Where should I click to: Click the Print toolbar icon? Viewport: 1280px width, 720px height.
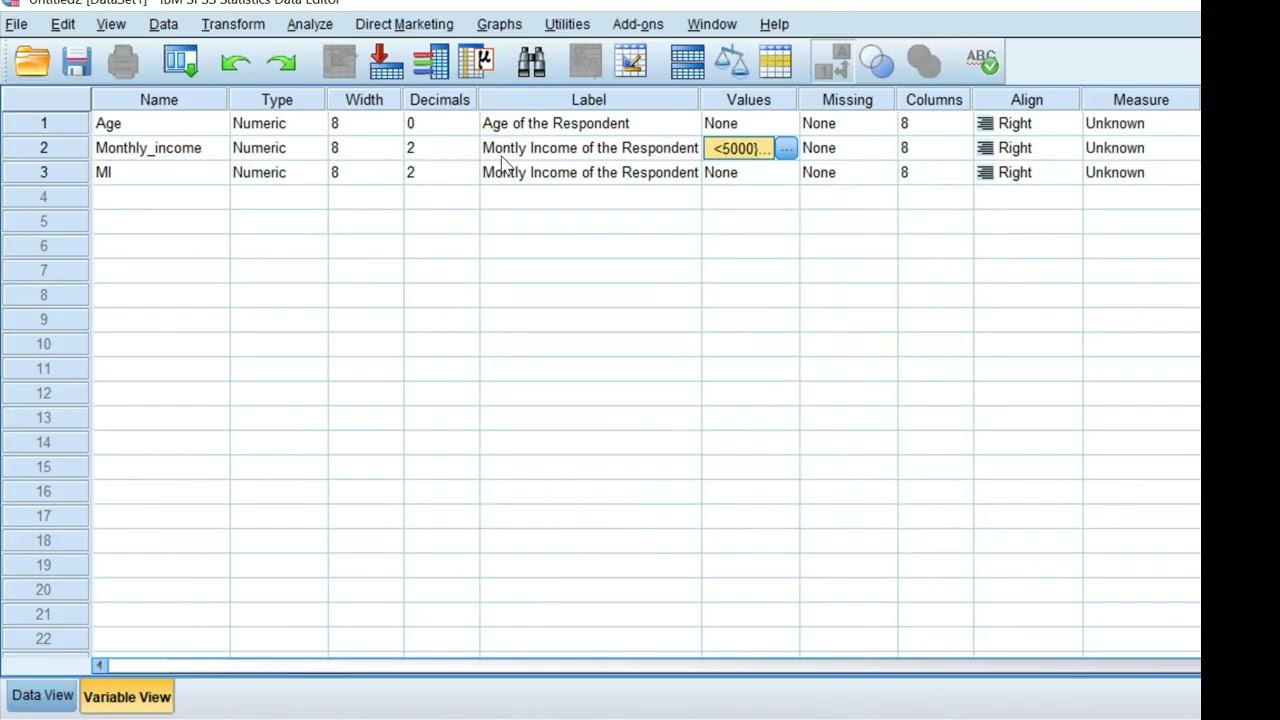click(123, 63)
